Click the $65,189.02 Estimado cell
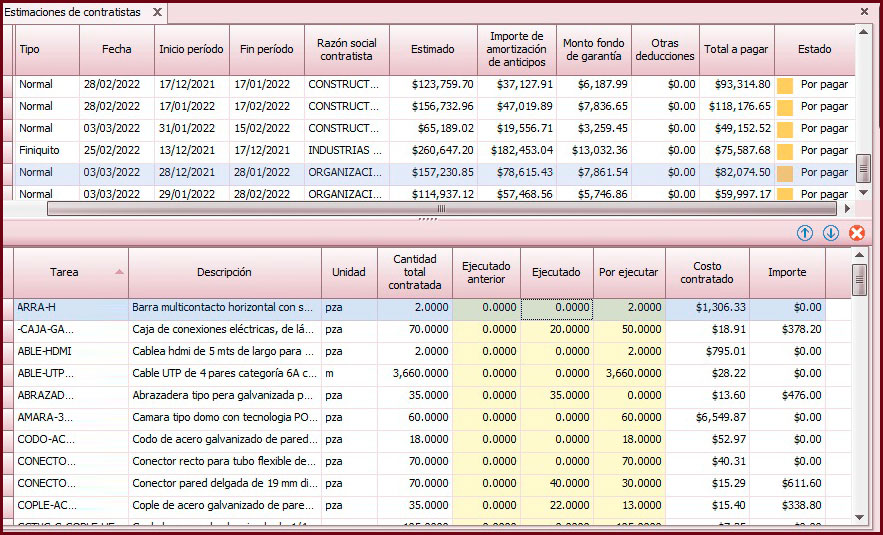The height and width of the screenshot is (535, 883). 433,129
